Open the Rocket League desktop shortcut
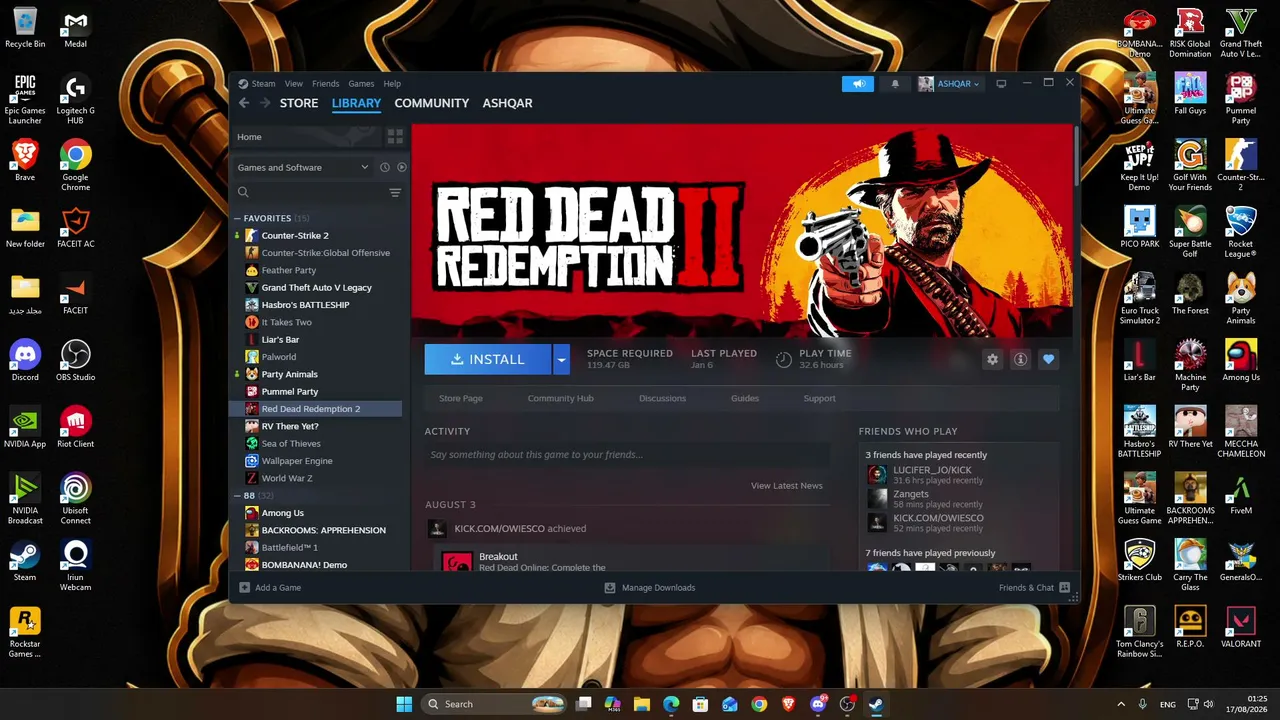 [x=1241, y=232]
